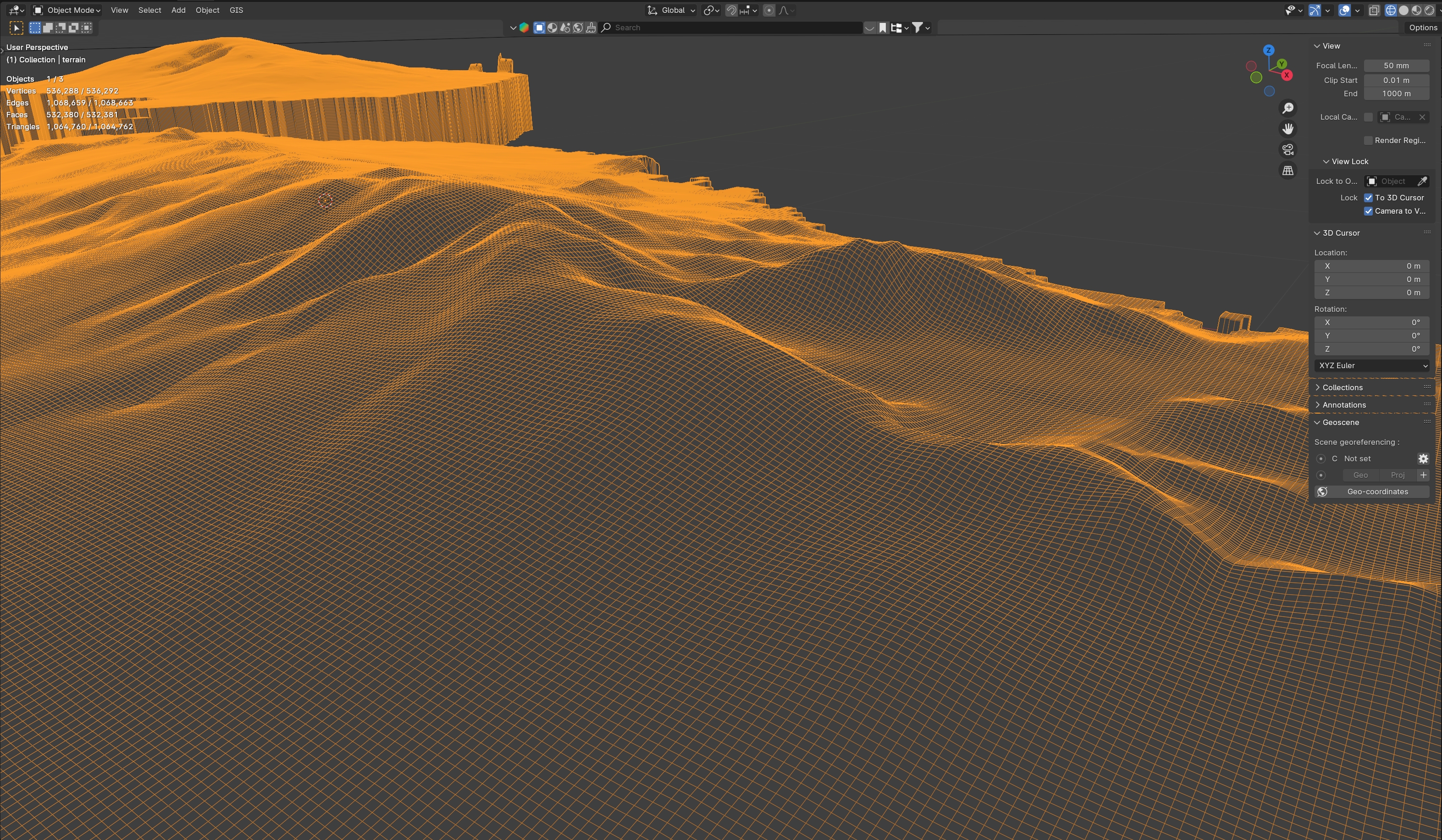Image resolution: width=1442 pixels, height=840 pixels.
Task: Enable proportional editing icon
Action: [x=769, y=10]
